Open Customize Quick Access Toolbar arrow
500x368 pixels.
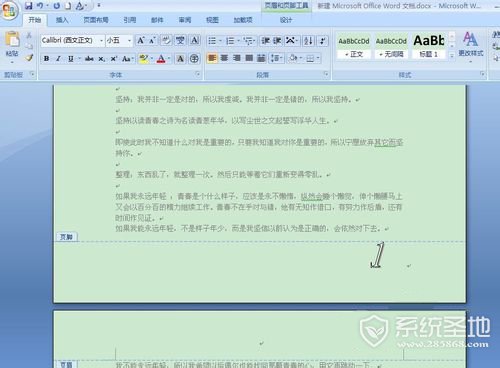pyautogui.click(x=99, y=5)
